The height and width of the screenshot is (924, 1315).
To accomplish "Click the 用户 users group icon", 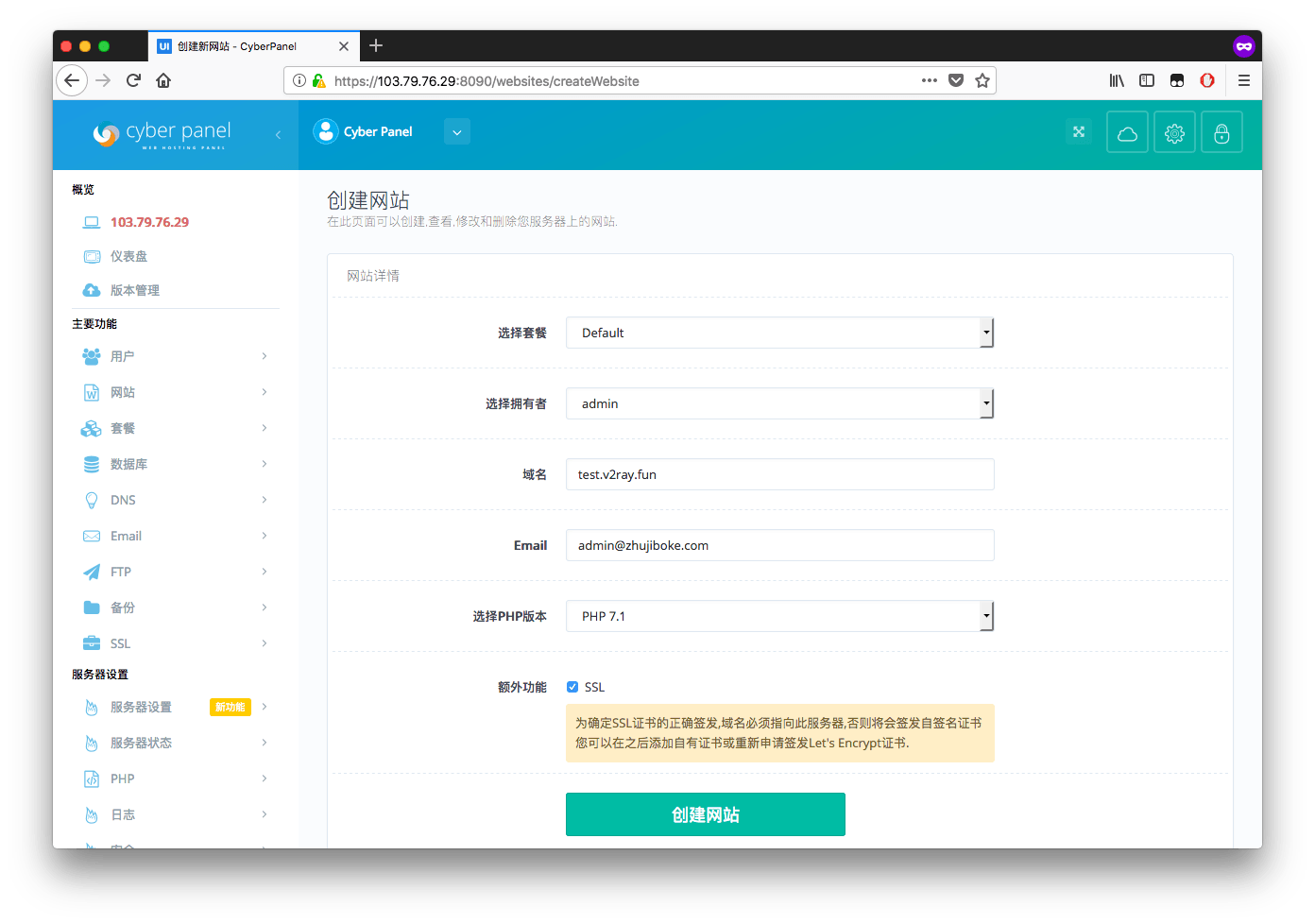I will point(92,356).
